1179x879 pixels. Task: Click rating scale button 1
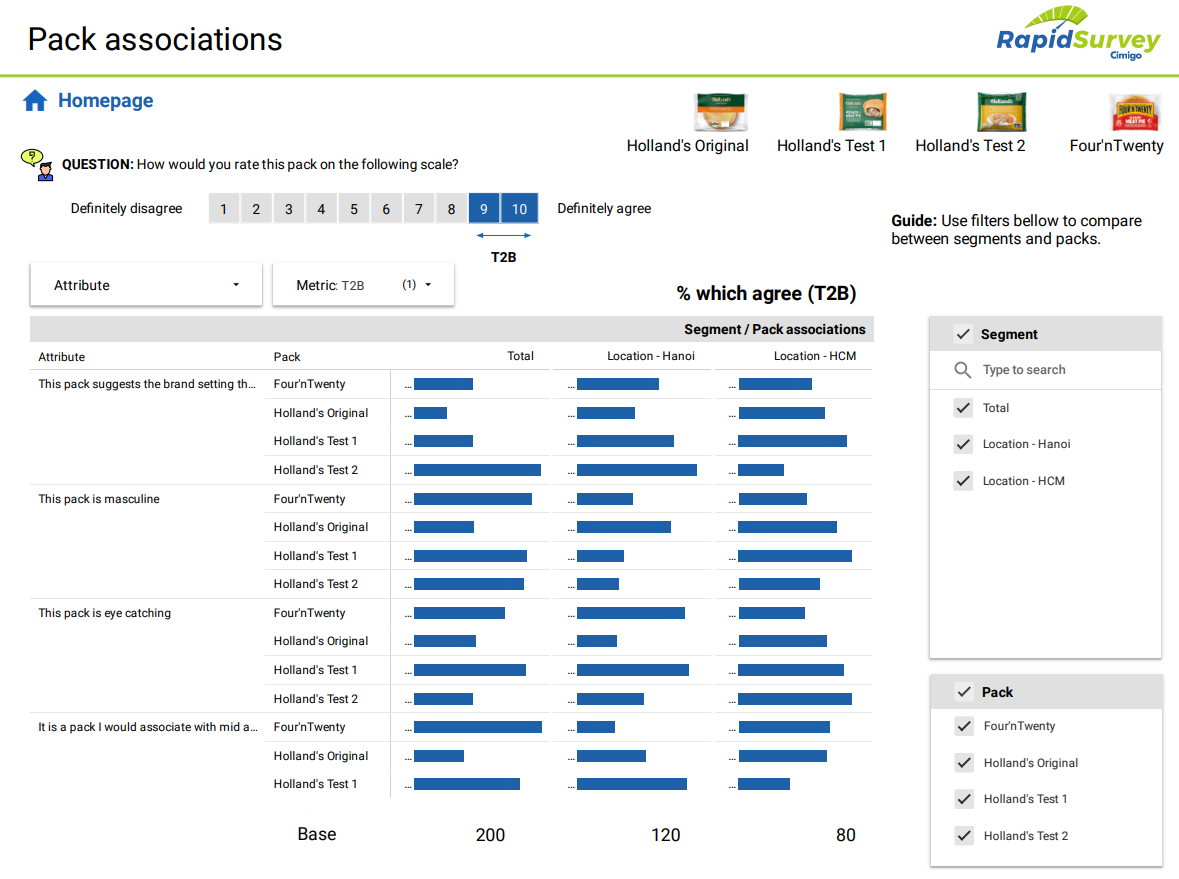pos(223,208)
